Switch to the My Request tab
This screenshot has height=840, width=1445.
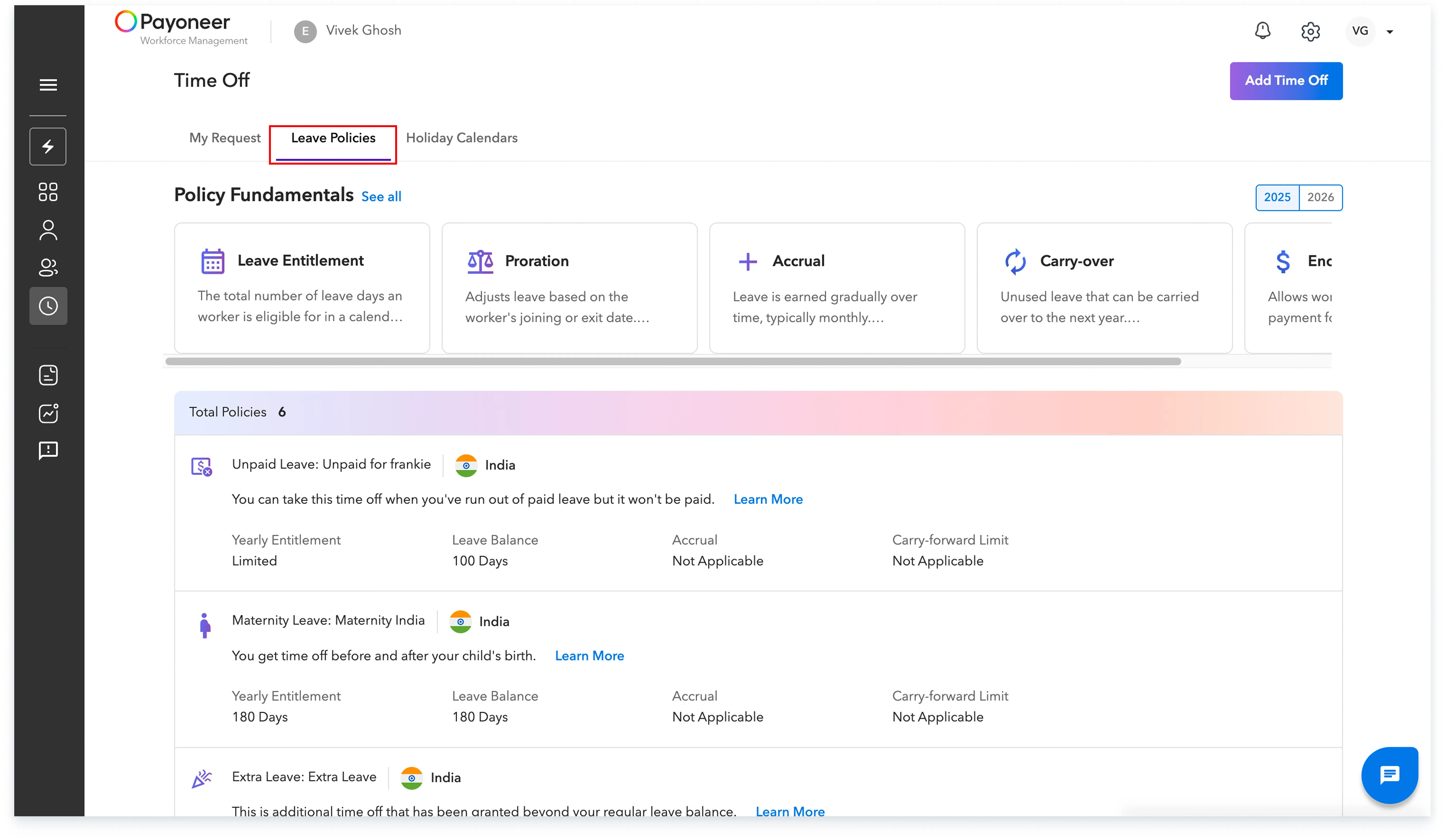click(x=225, y=138)
